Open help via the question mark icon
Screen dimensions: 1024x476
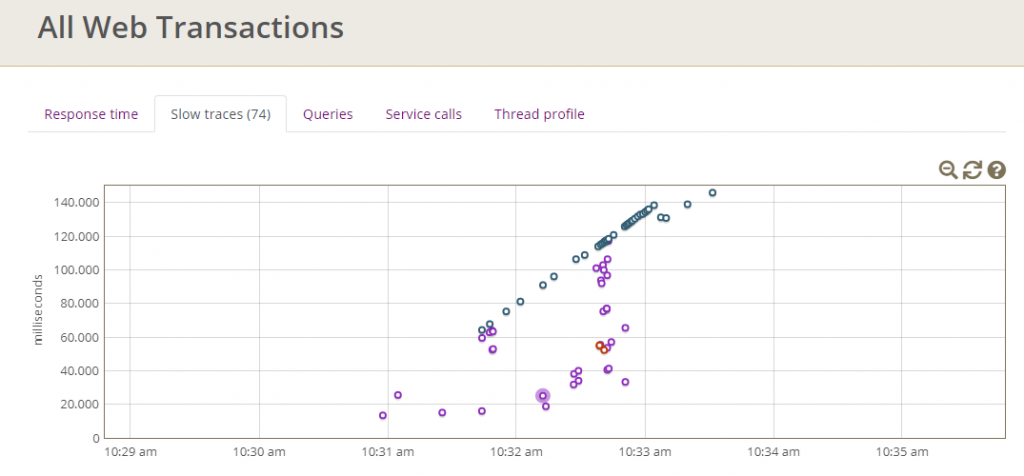(x=996, y=170)
